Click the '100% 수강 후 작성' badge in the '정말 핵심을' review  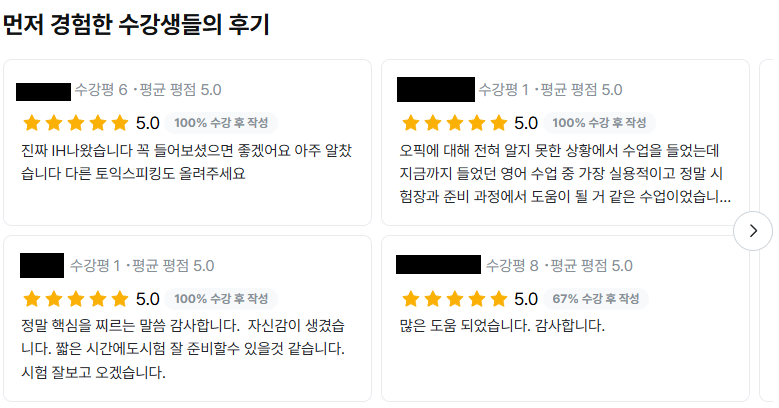click(221, 299)
